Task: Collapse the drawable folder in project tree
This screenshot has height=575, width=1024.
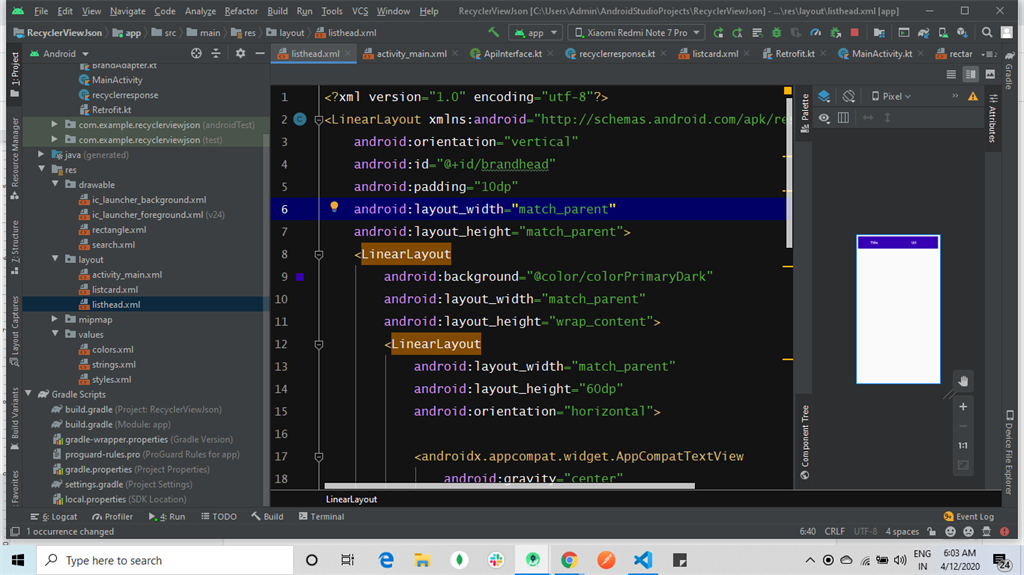Action: [56, 185]
